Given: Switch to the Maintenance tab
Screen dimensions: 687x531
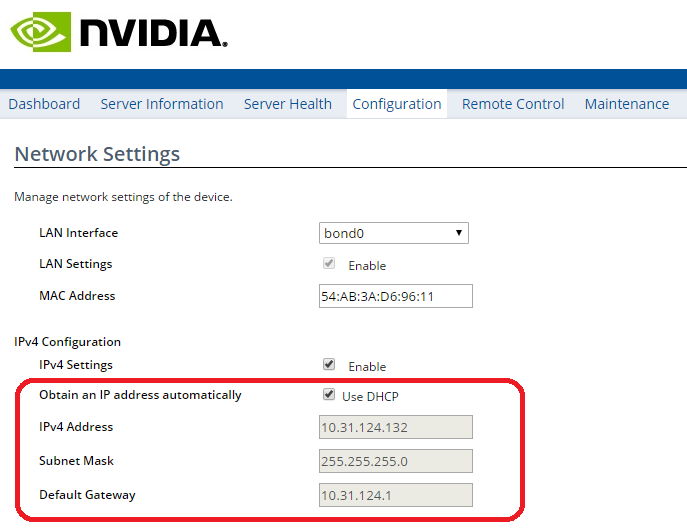Looking at the screenshot, I should point(627,104).
